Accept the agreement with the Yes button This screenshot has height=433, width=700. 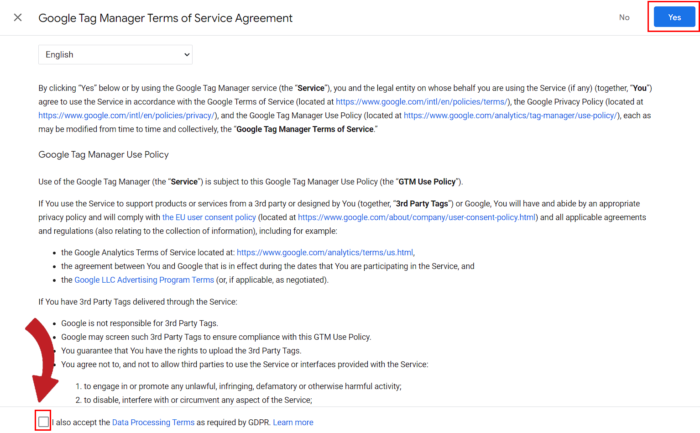[x=674, y=17]
